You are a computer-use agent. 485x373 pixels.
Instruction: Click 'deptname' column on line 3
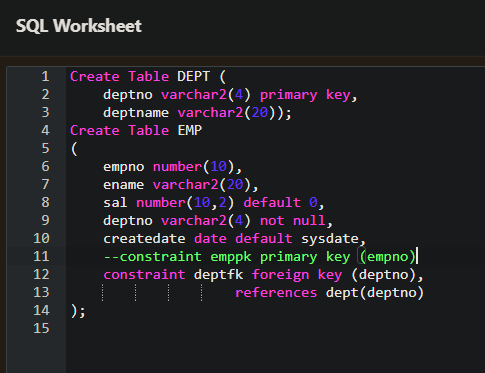tap(136, 113)
